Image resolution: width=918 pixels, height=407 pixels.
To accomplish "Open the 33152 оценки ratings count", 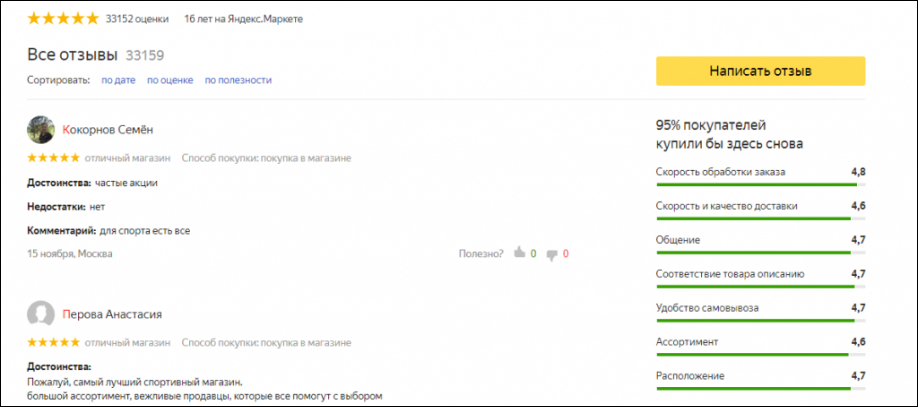I will (138, 19).
